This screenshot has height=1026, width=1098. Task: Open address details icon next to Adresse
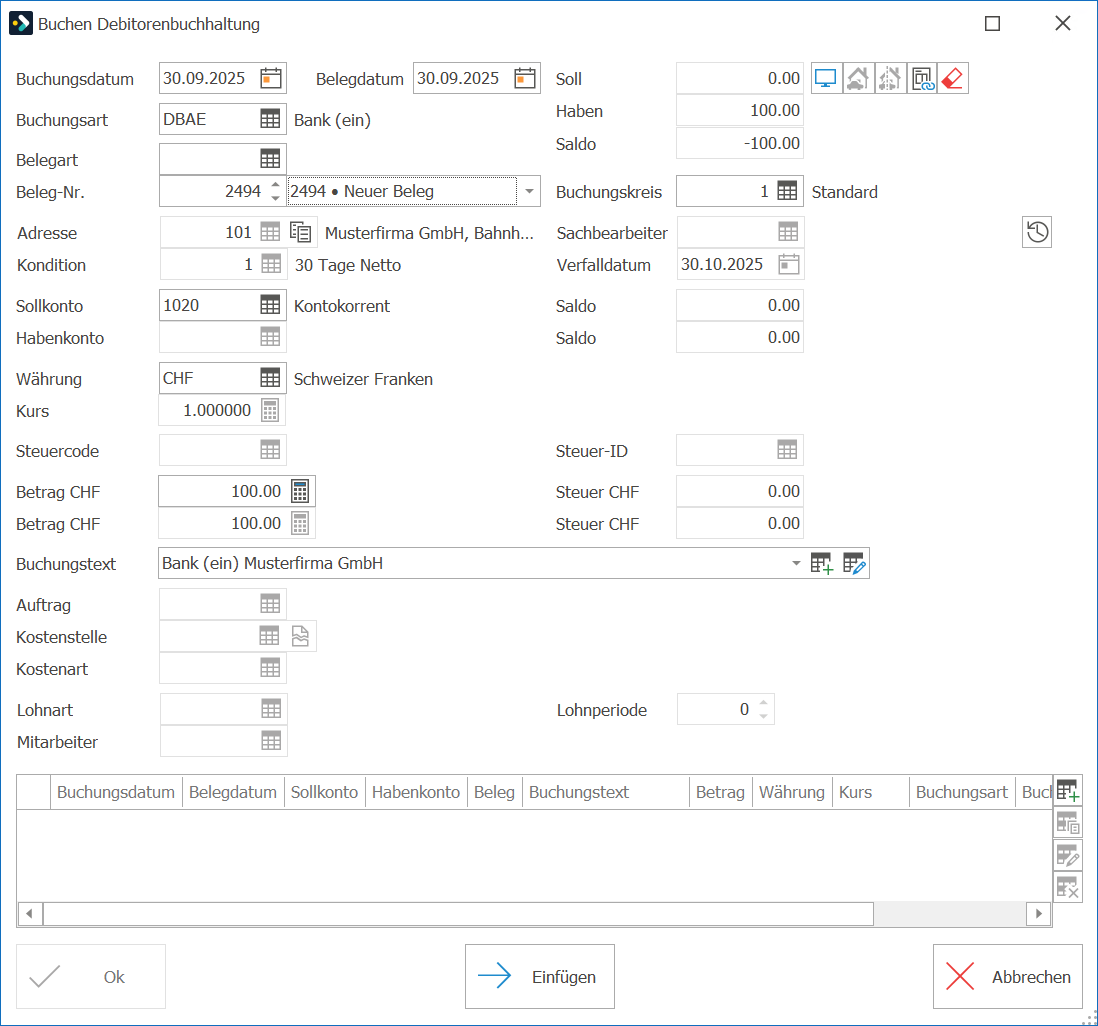point(301,233)
